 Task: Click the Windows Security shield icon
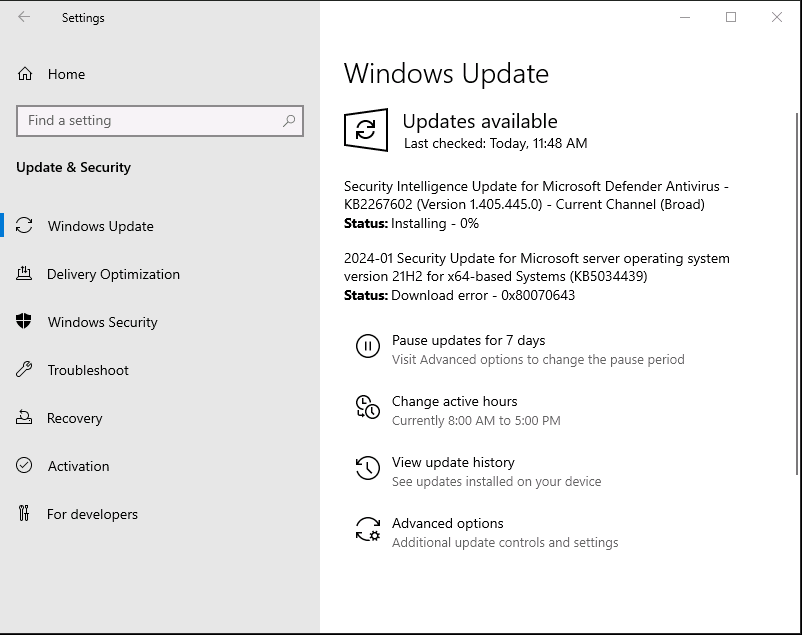click(24, 321)
